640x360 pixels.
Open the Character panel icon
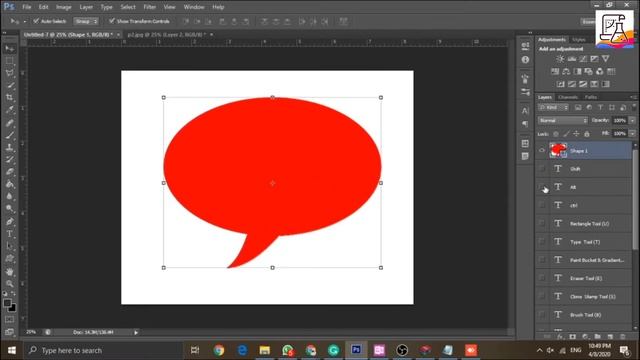[525, 111]
